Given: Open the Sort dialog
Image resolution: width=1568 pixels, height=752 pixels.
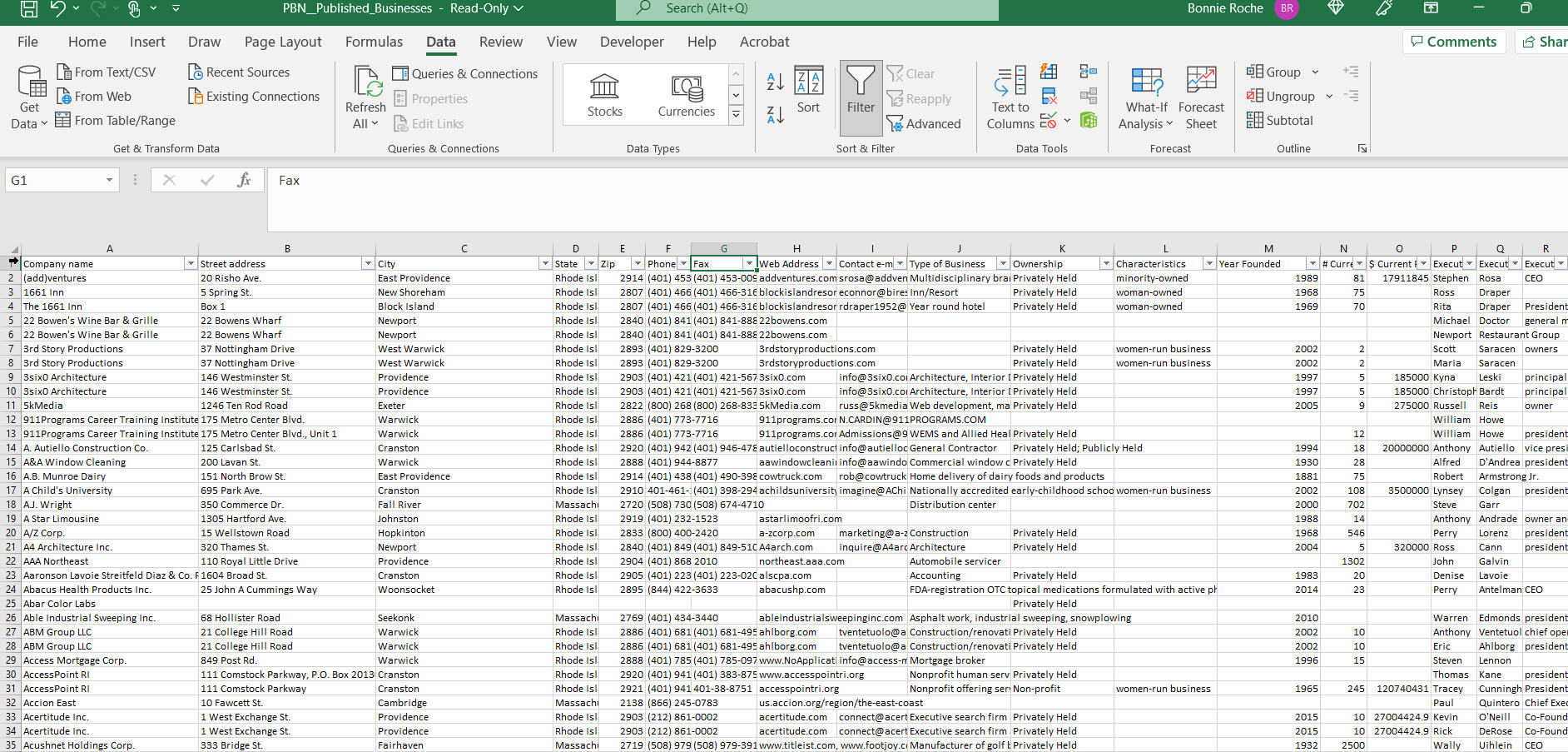Looking at the screenshot, I should [x=808, y=90].
